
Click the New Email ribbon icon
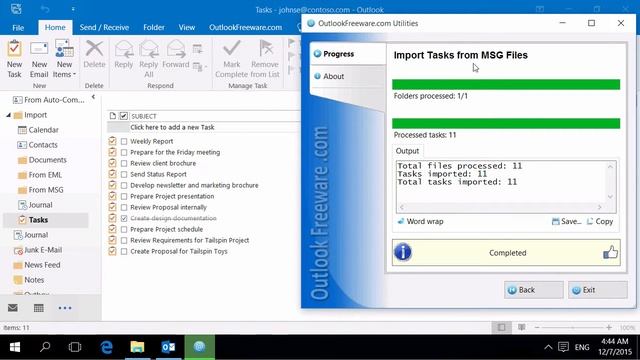point(39,59)
